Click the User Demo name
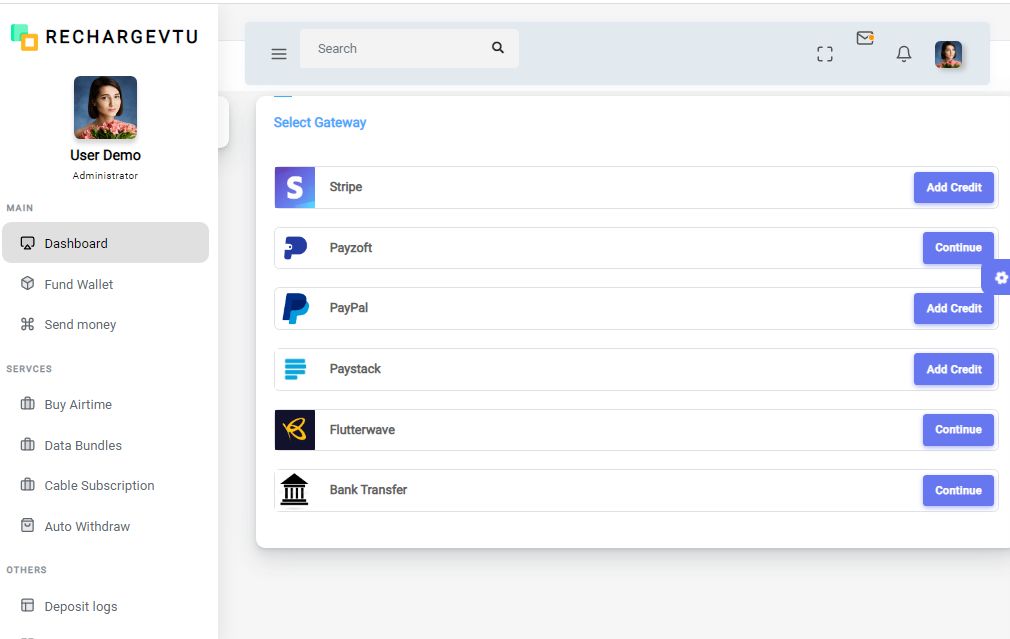Viewport: 1010px width, 639px height. point(106,155)
